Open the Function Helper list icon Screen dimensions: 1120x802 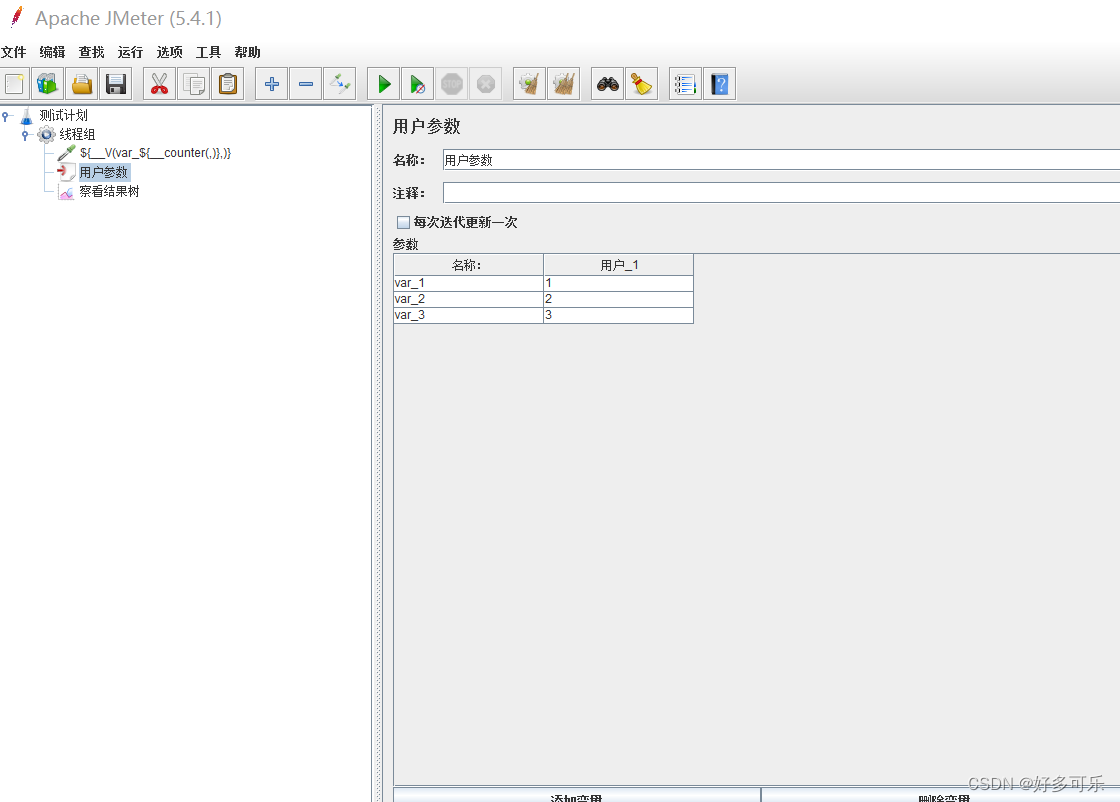[x=685, y=84]
